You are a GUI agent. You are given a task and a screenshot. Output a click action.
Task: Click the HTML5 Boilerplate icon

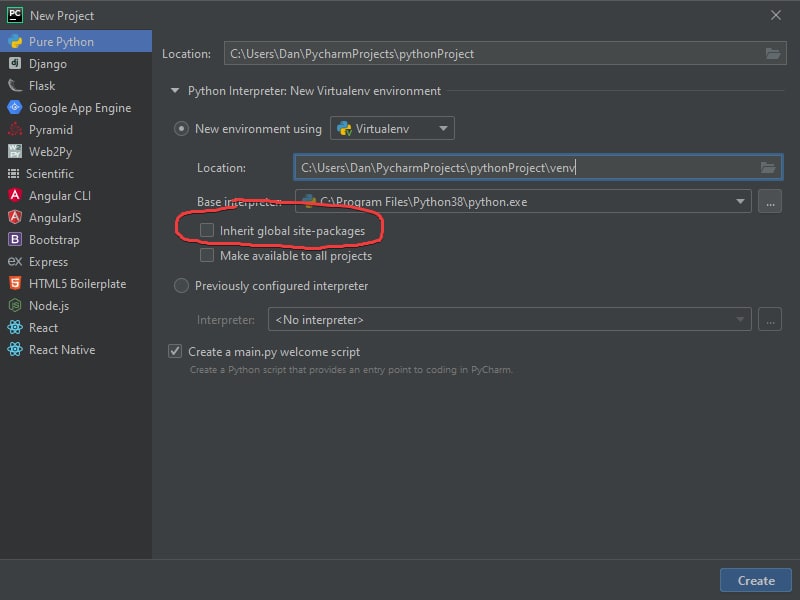15,283
